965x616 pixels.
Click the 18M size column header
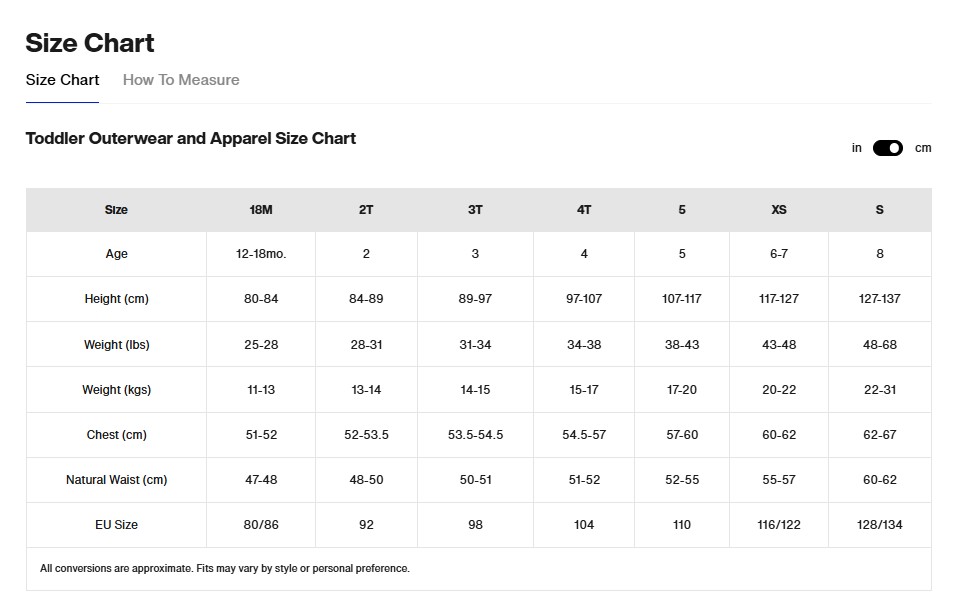(261, 210)
